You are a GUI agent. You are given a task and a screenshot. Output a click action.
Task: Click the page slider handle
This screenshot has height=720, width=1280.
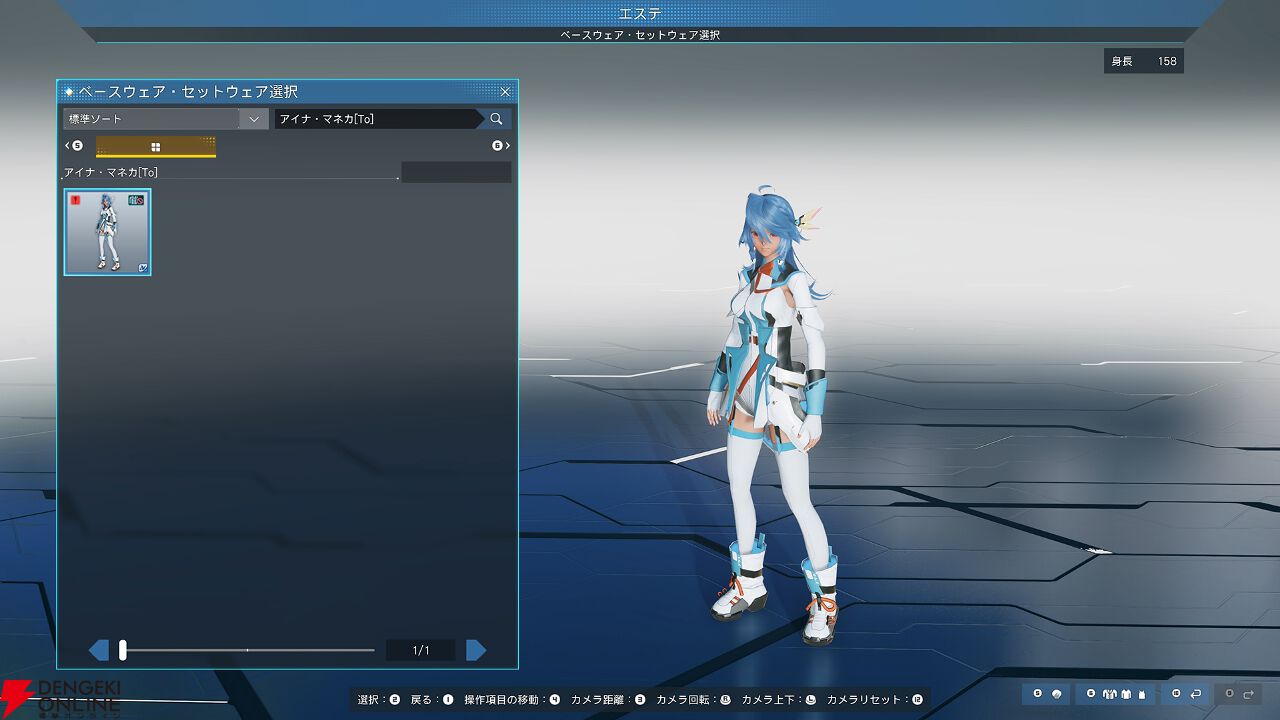point(123,651)
